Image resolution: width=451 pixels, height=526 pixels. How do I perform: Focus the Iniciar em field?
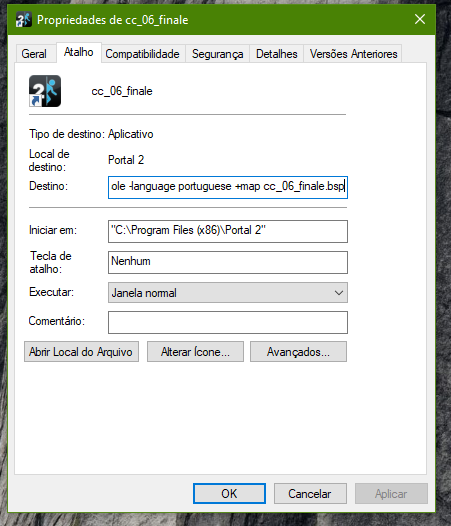228,231
